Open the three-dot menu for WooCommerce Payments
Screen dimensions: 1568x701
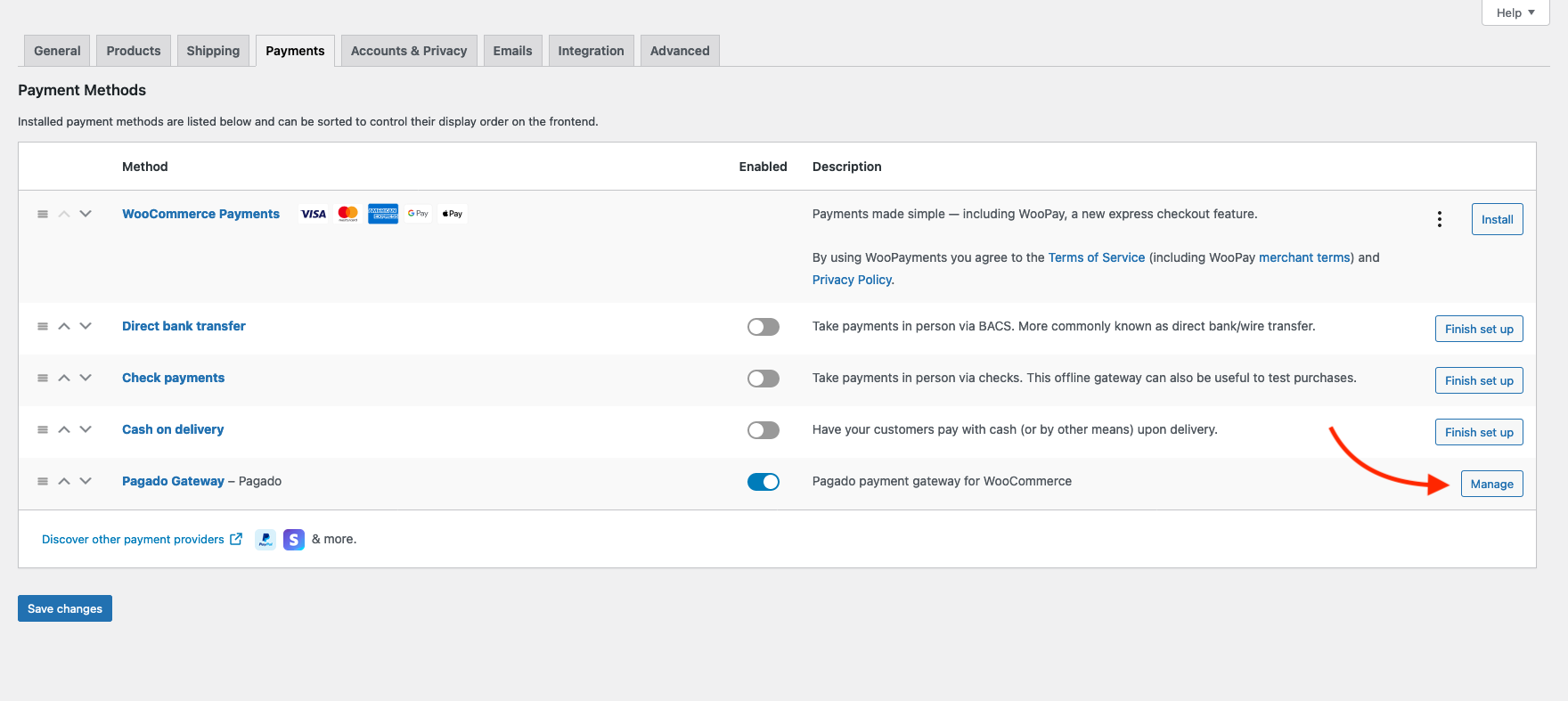1440,219
